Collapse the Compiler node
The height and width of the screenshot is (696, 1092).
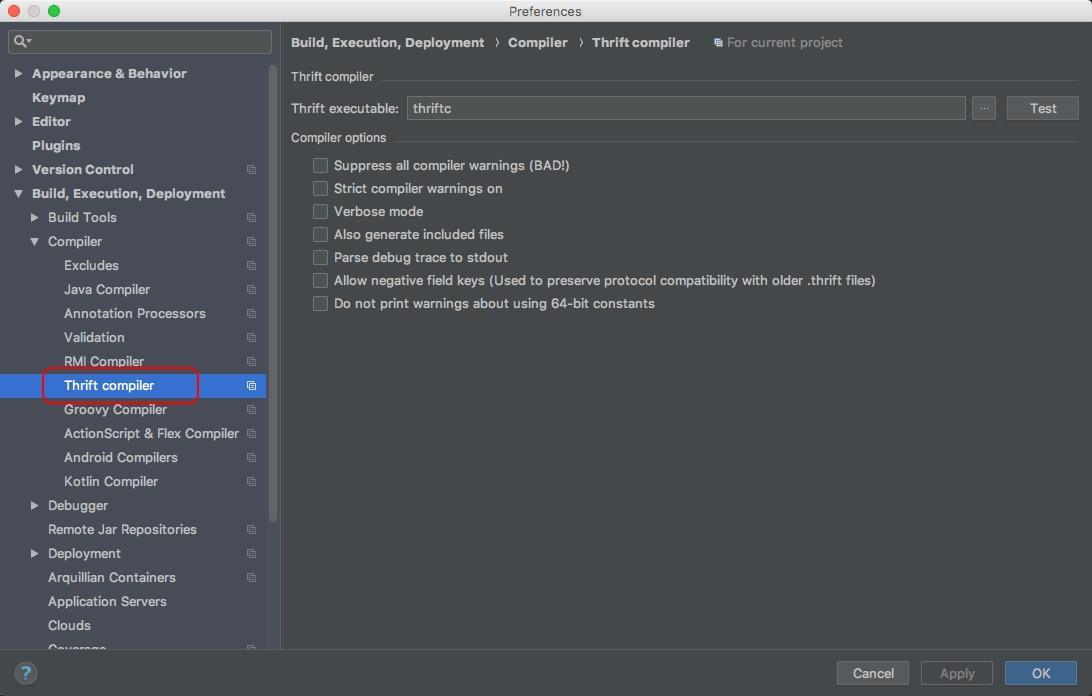34,242
